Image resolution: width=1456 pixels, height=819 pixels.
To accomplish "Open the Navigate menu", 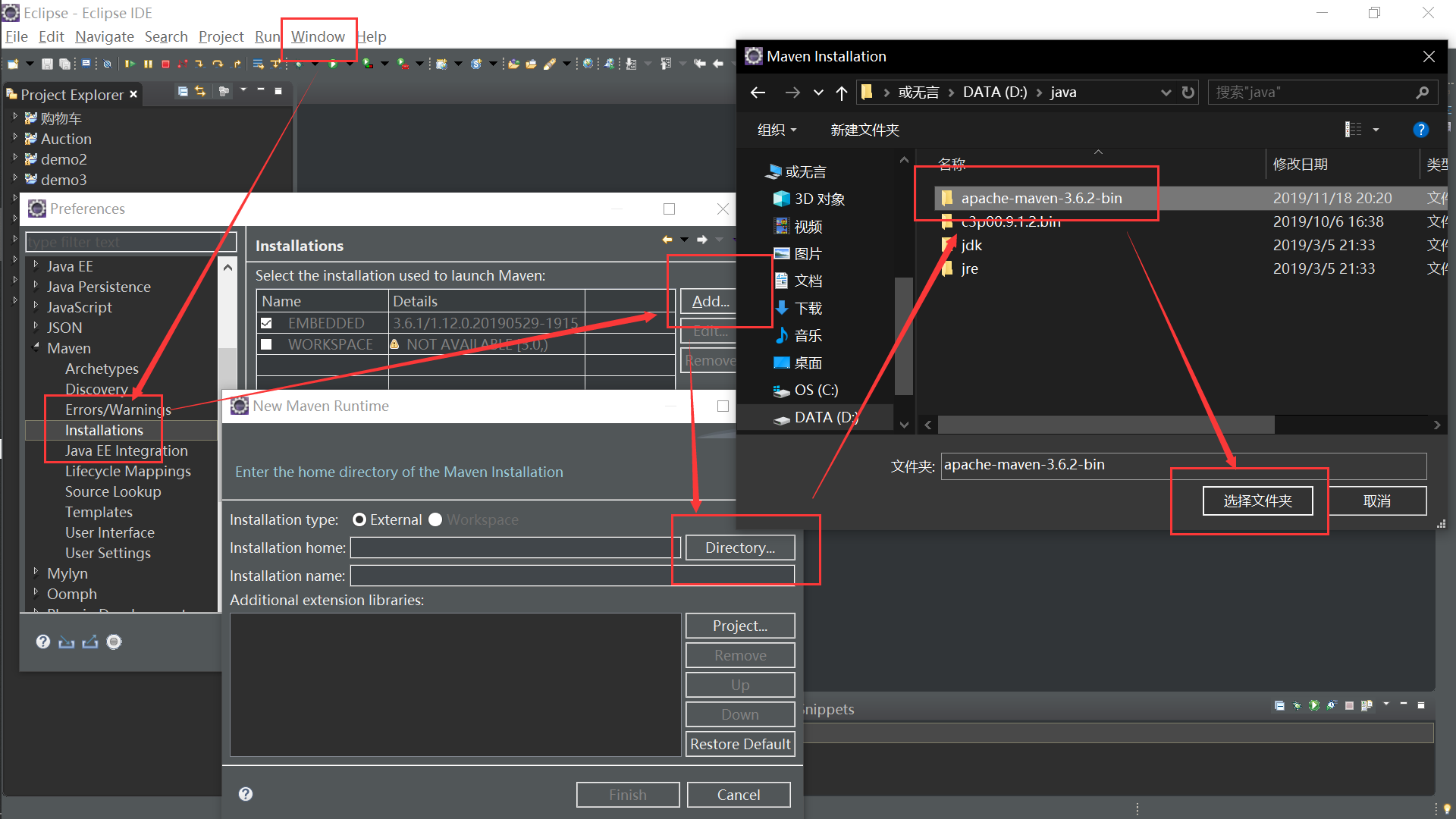I will tap(105, 36).
